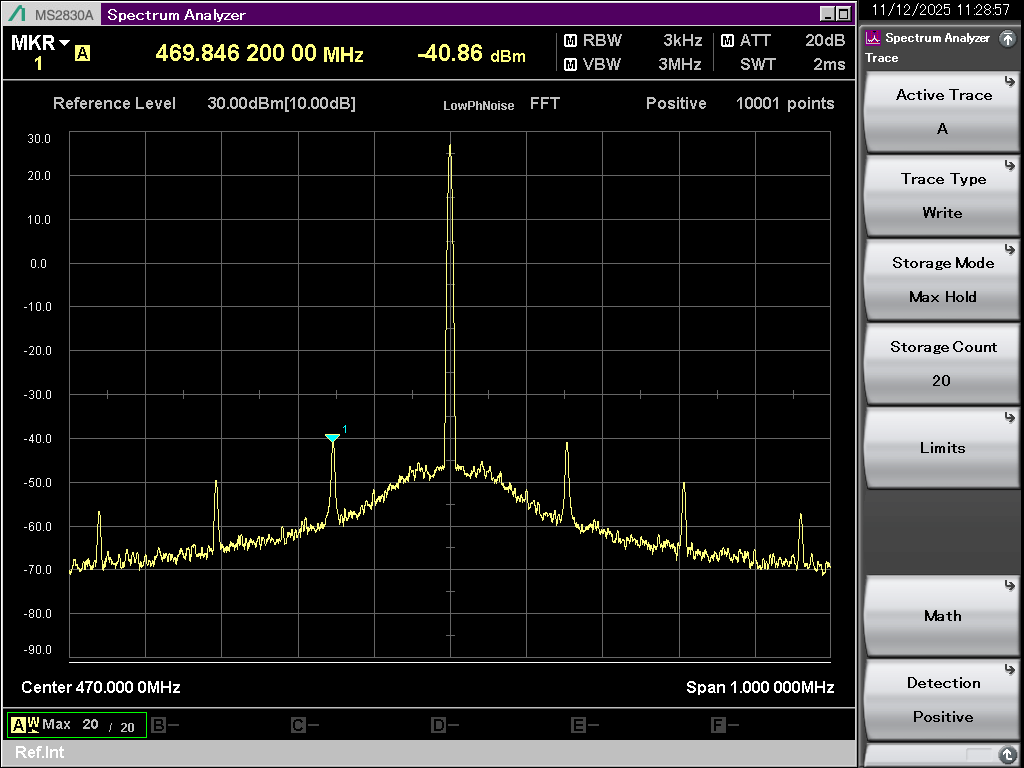Viewport: 1024px width, 768px height.
Task: Select the Trace menu label
Action: pyautogui.click(x=880, y=58)
